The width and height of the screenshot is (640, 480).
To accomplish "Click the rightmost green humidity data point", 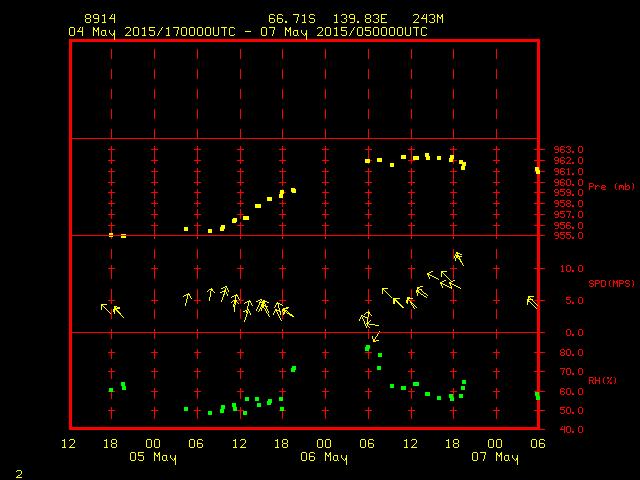I will point(537,395).
